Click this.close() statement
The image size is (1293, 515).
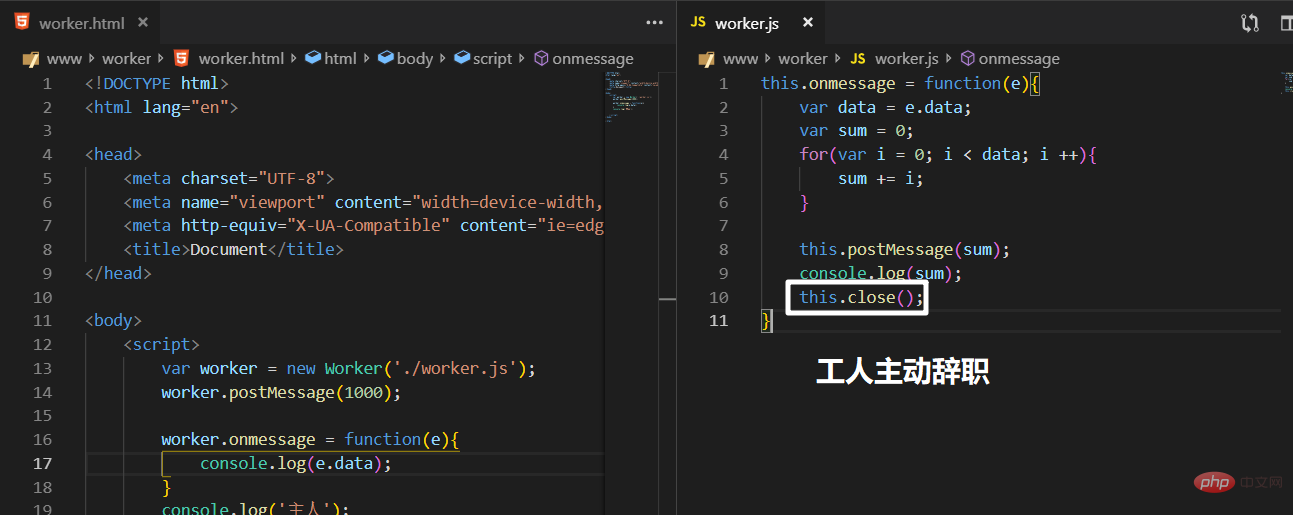tap(861, 297)
